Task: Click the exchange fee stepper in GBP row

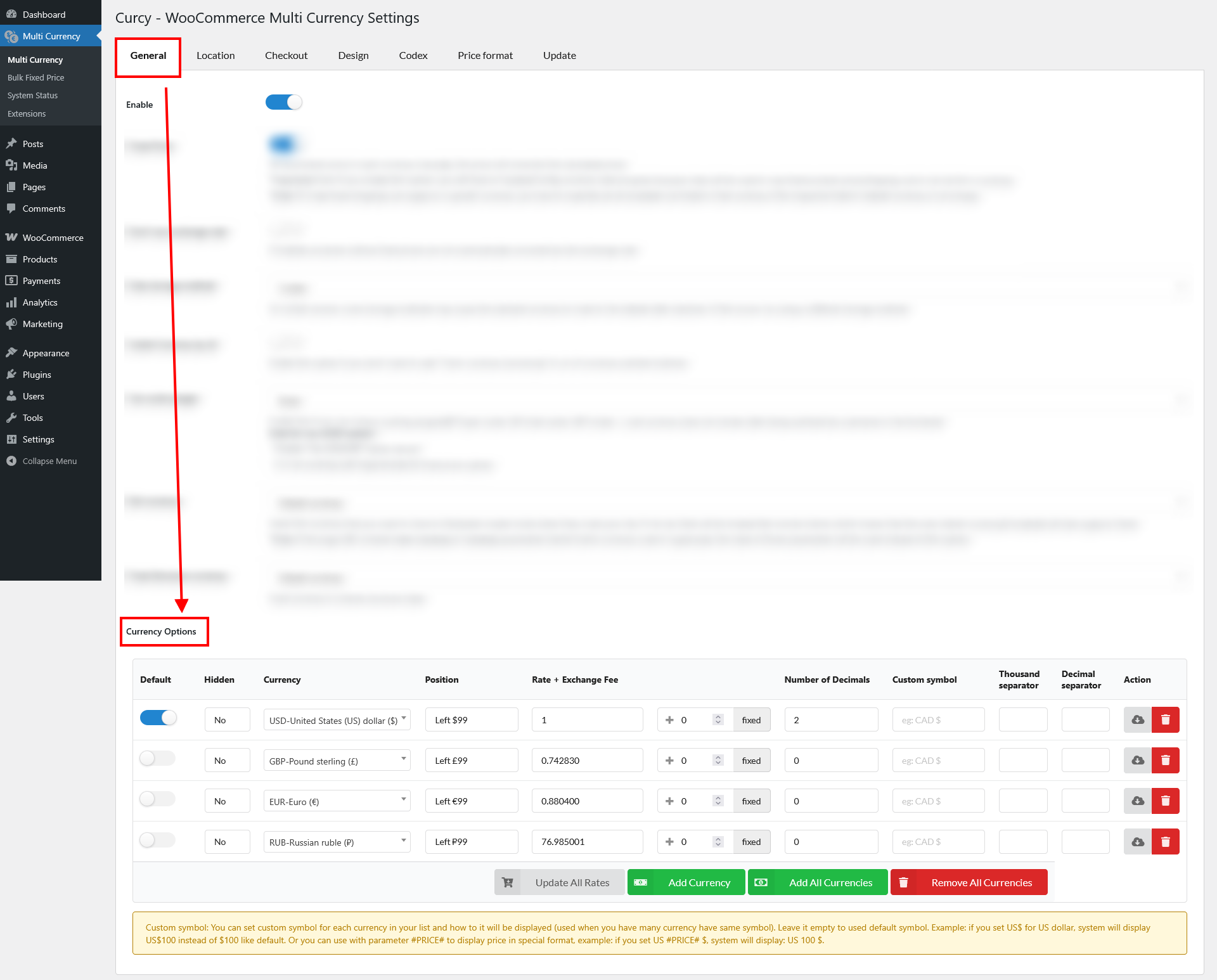Action: 718,761
